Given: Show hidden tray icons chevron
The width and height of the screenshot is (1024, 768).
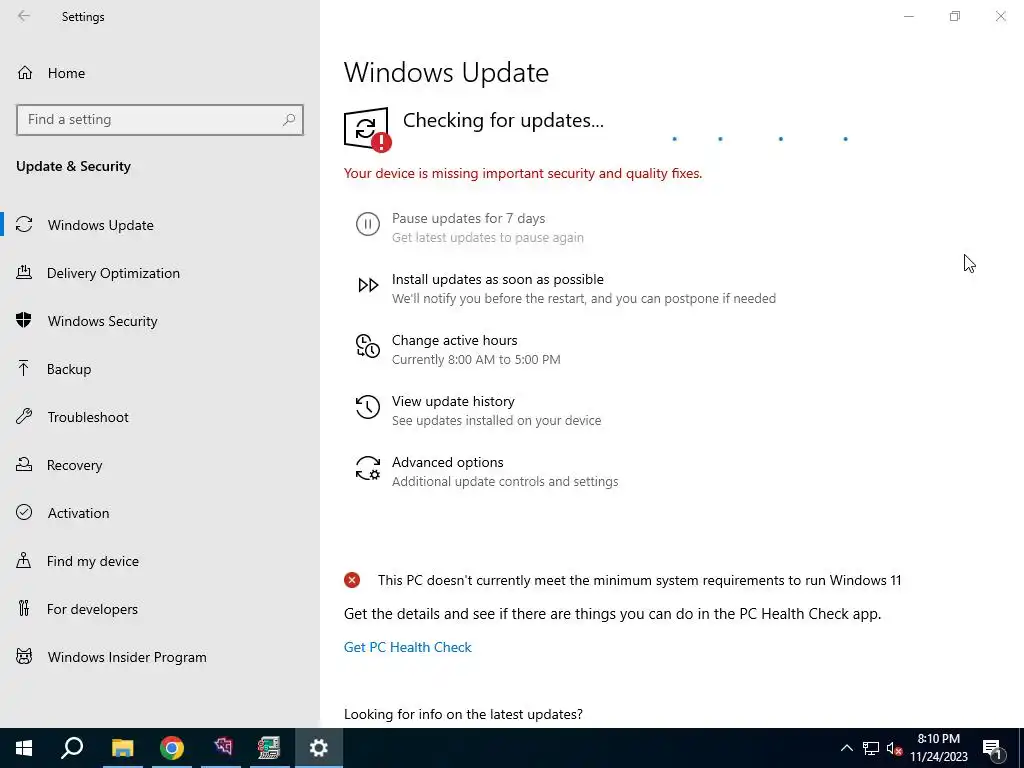Looking at the screenshot, I should [846, 748].
